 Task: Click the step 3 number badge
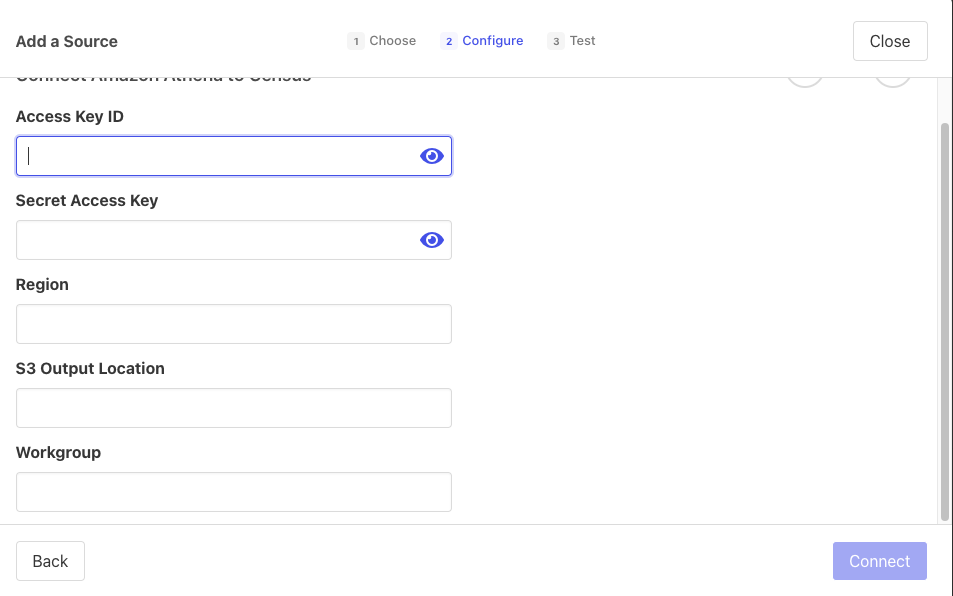coord(556,41)
